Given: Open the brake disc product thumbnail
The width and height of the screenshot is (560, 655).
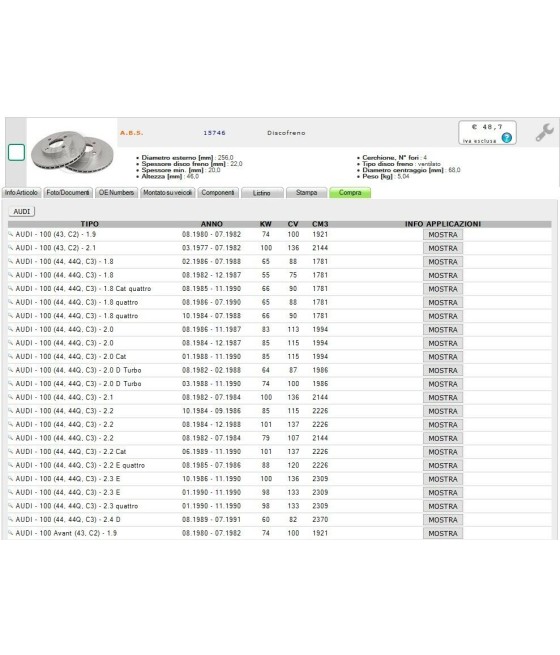Looking at the screenshot, I should [x=72, y=152].
